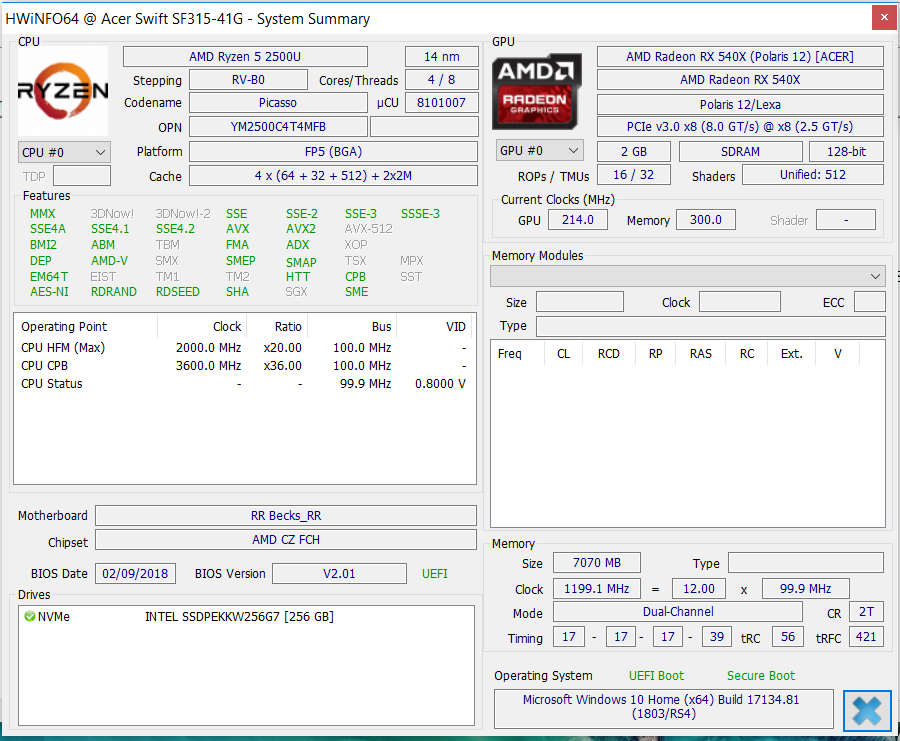Viewport: 900px width, 741px height.
Task: Click the empty ECC field
Action: point(870,301)
